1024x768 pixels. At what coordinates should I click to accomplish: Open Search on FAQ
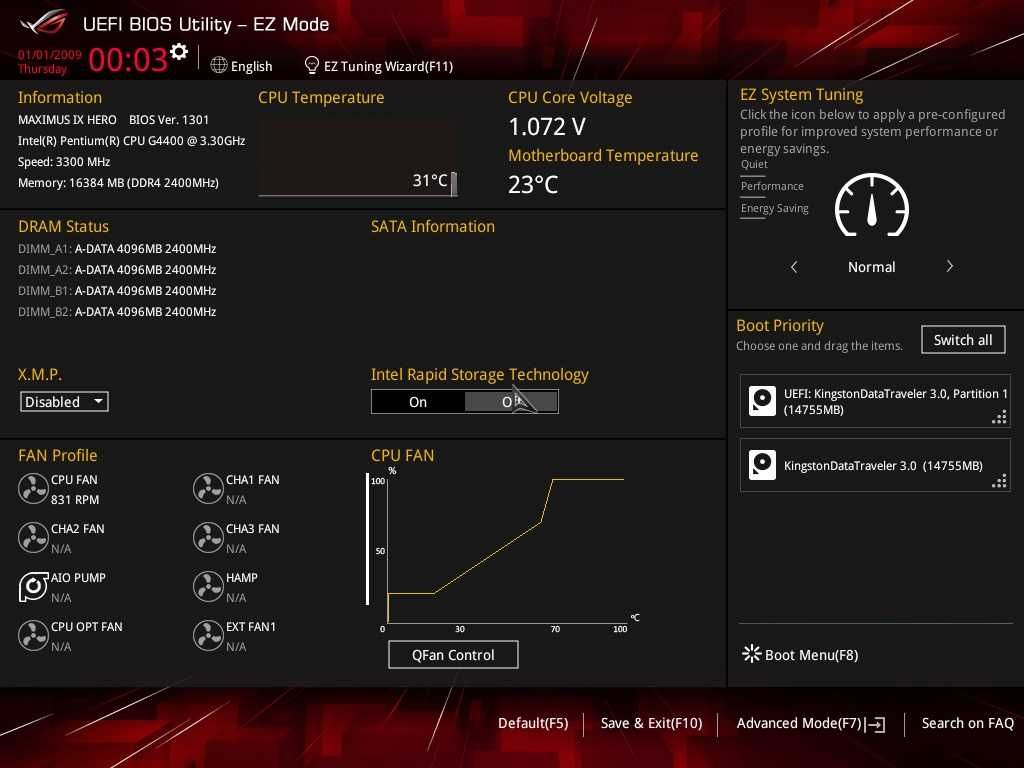(967, 723)
